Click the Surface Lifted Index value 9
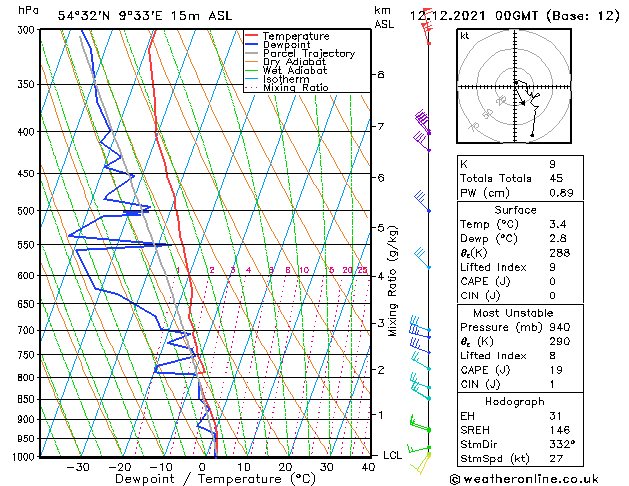The width and height of the screenshot is (629, 486). (552, 267)
